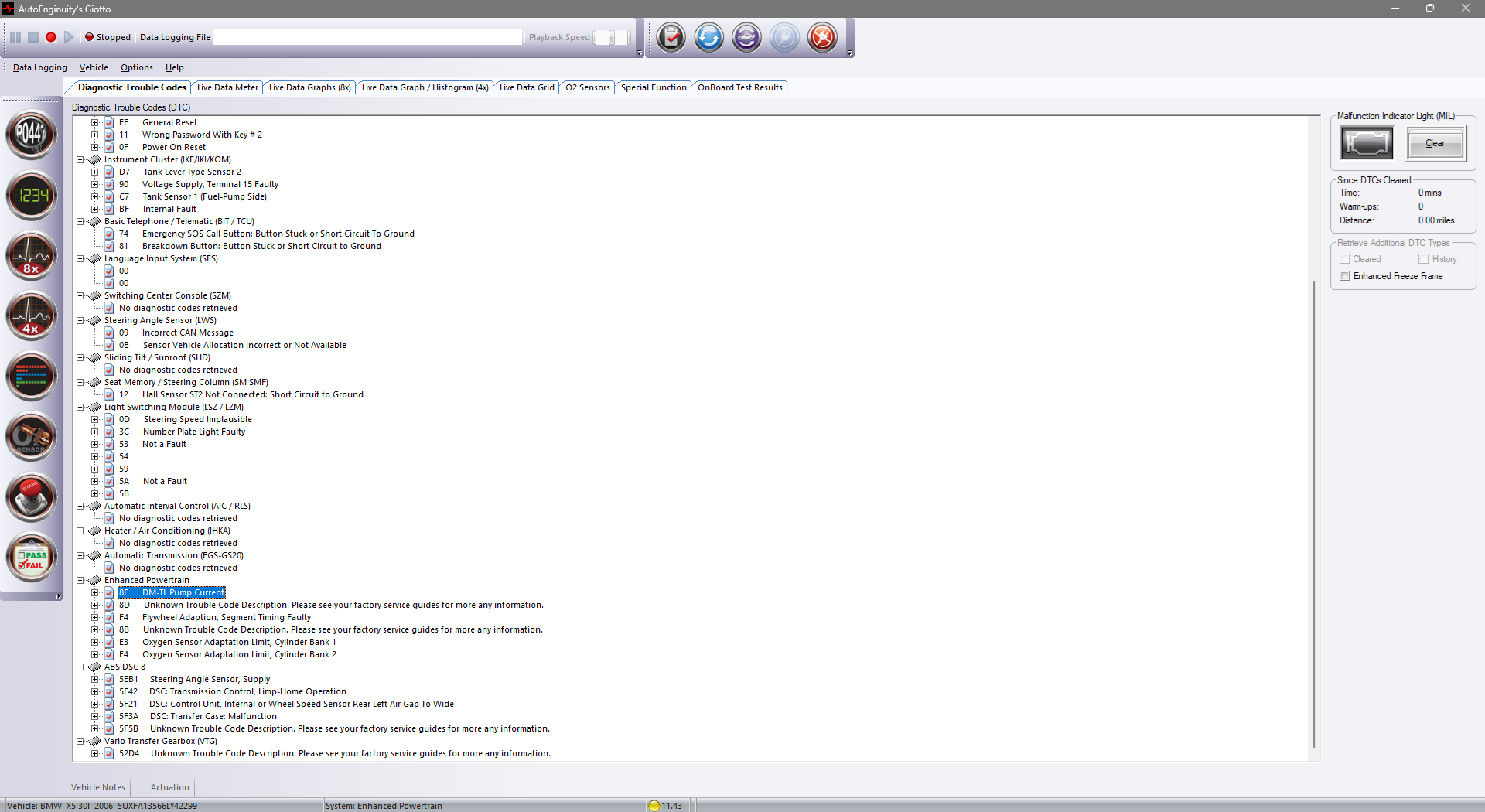Open the red START button actuation icon

pos(31,496)
